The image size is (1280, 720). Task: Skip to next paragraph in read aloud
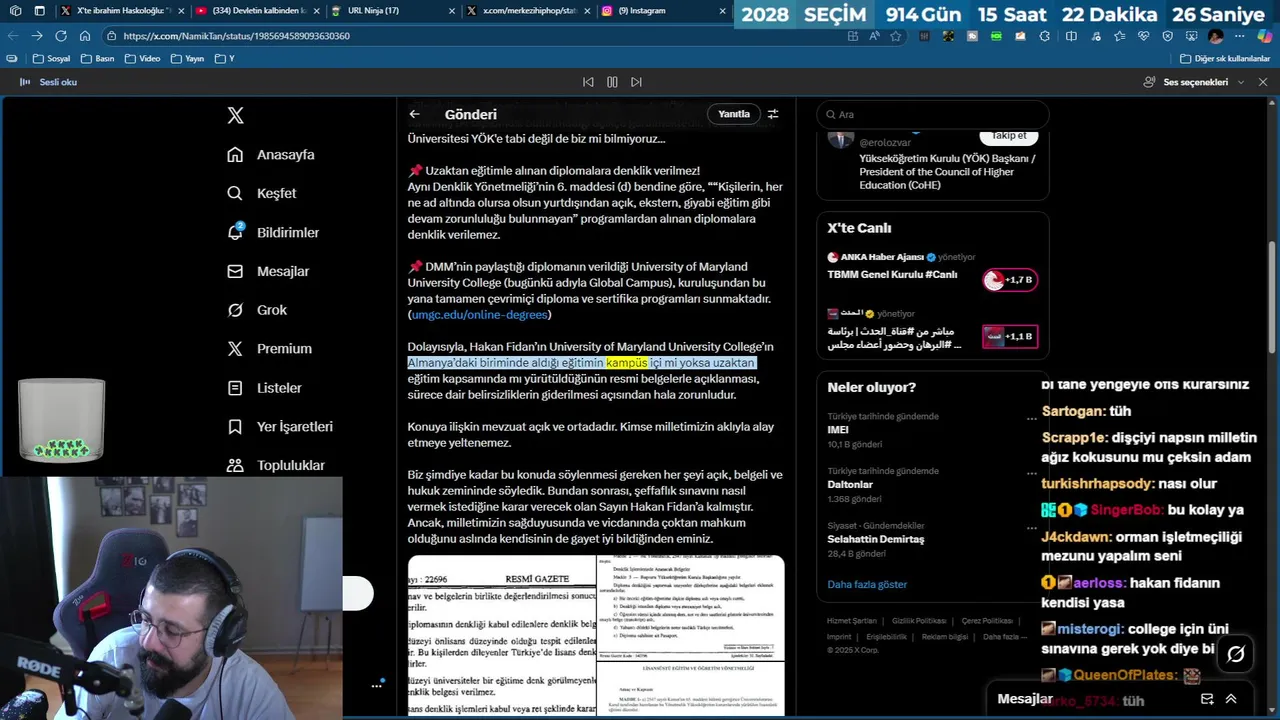[636, 82]
